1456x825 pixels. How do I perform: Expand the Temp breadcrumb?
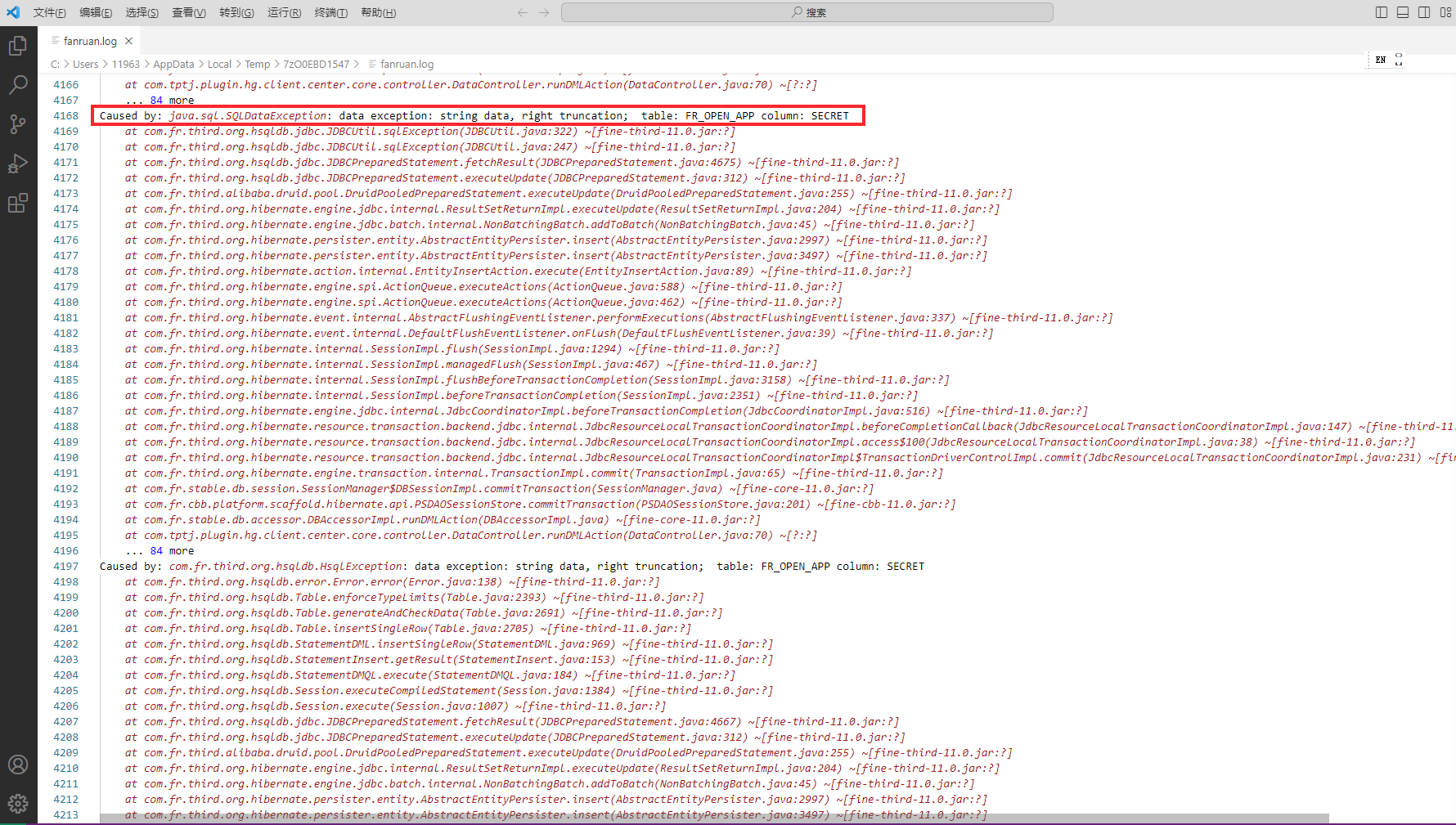pos(257,64)
